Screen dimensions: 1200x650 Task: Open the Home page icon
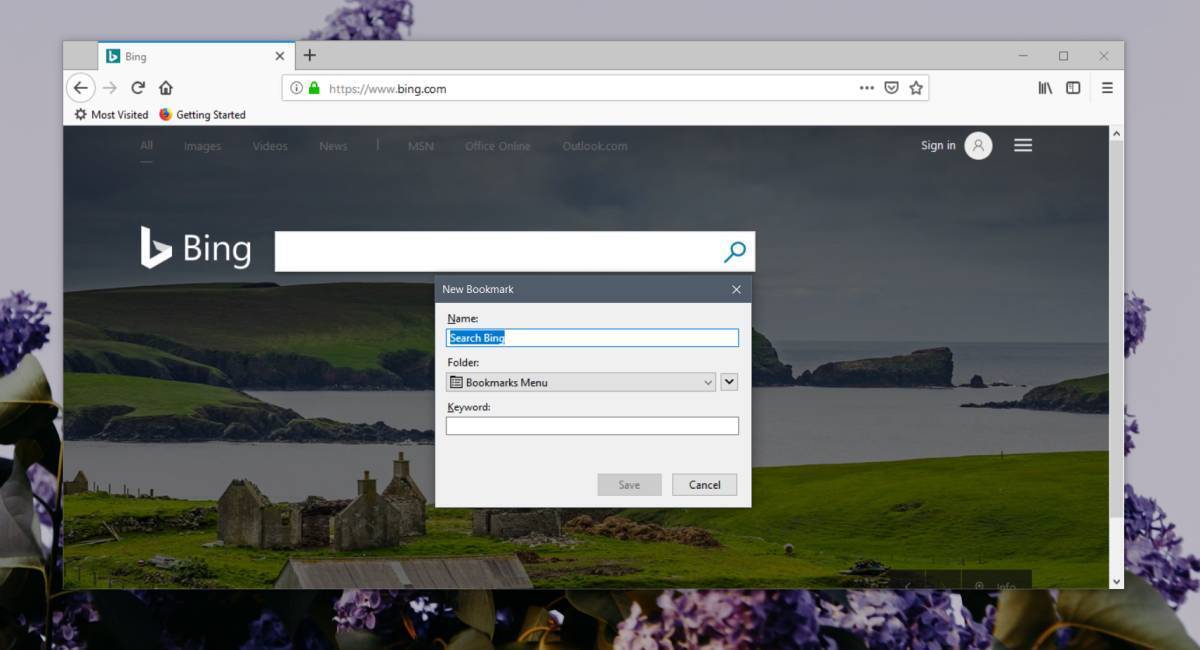(x=166, y=88)
